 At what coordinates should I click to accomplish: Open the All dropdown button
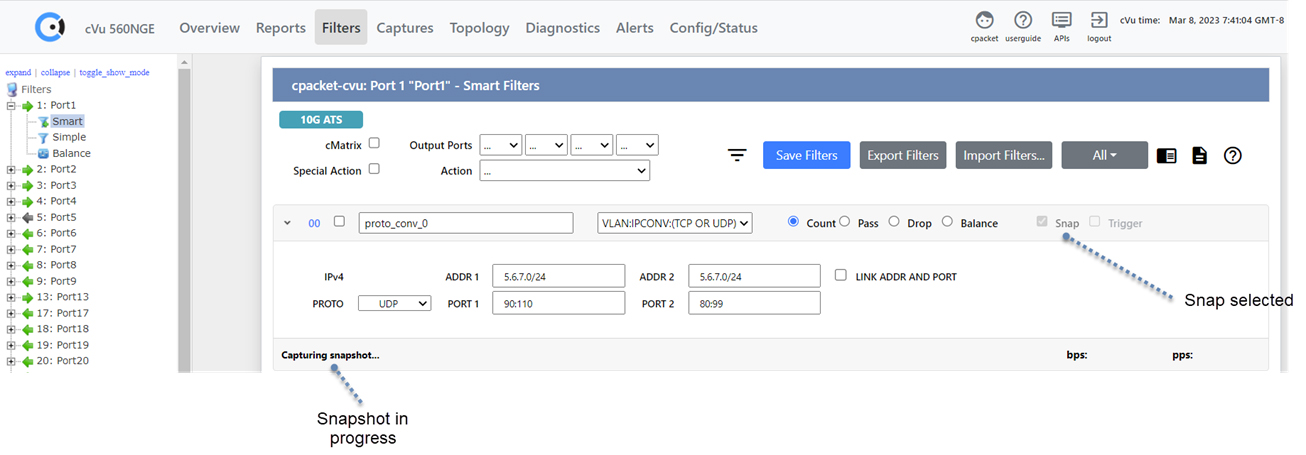pos(1104,155)
